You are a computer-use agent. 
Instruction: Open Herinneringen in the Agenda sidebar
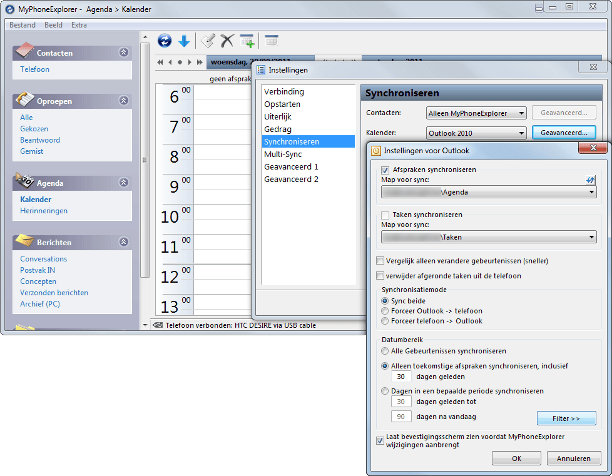click(x=44, y=211)
